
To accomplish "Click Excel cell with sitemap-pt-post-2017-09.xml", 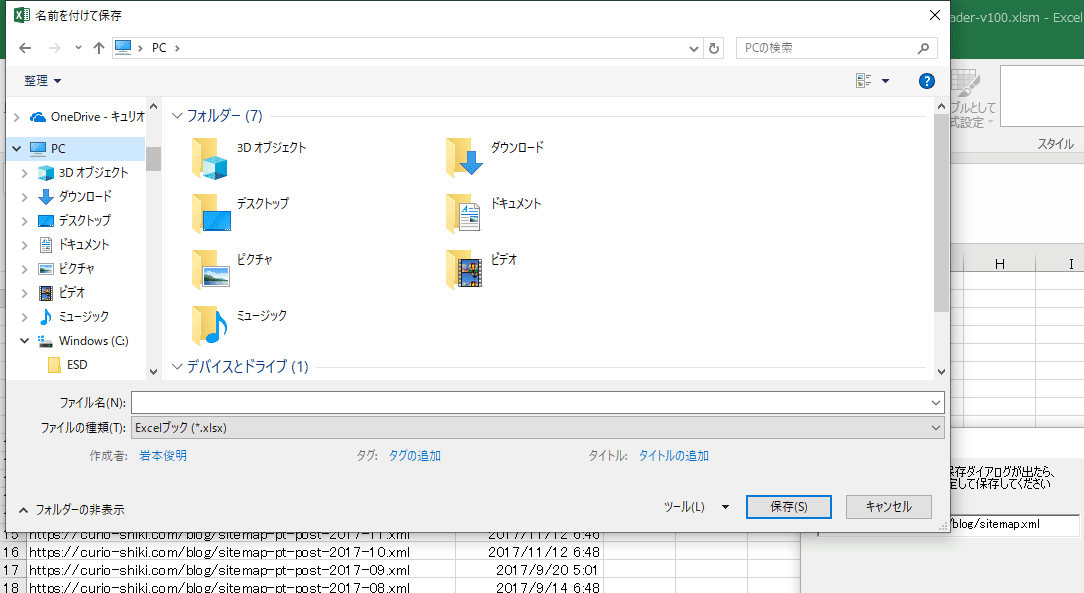I will tap(241, 570).
